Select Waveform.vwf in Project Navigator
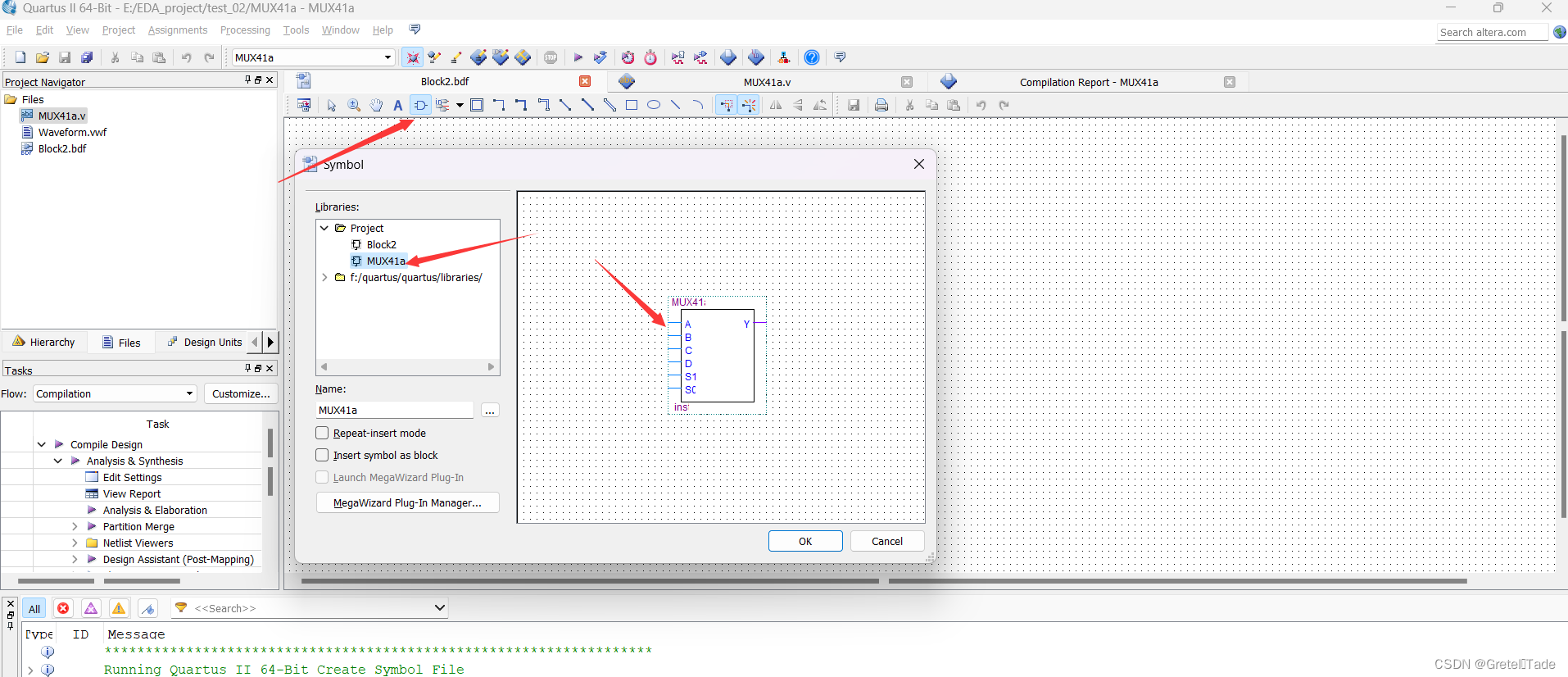The height and width of the screenshot is (677, 1568). [72, 132]
